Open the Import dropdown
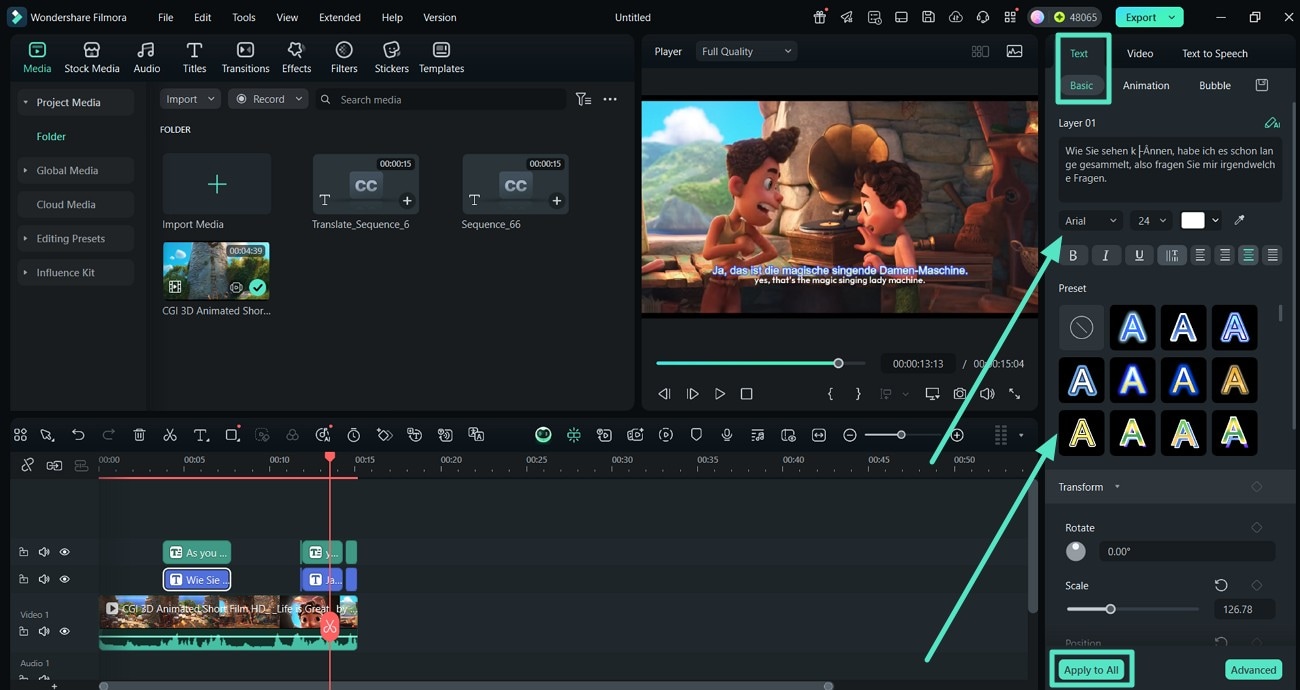The image size is (1300, 690). (189, 99)
